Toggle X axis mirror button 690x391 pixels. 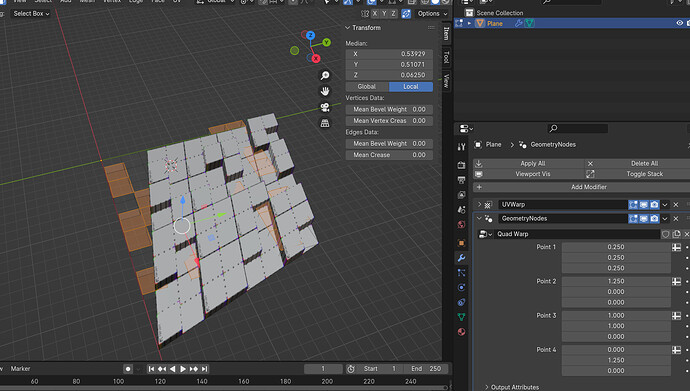click(375, 14)
